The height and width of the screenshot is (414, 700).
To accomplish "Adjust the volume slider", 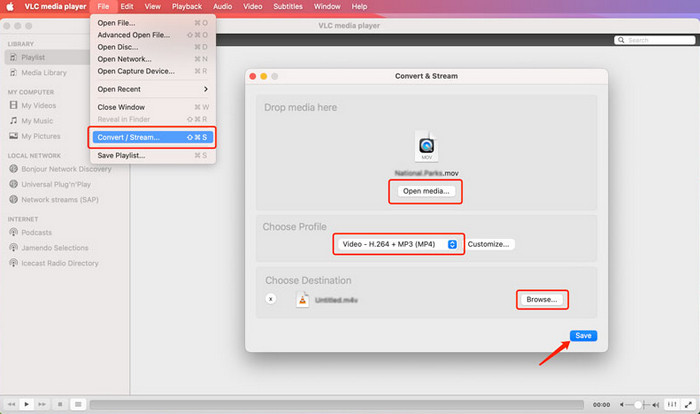I will [x=640, y=404].
